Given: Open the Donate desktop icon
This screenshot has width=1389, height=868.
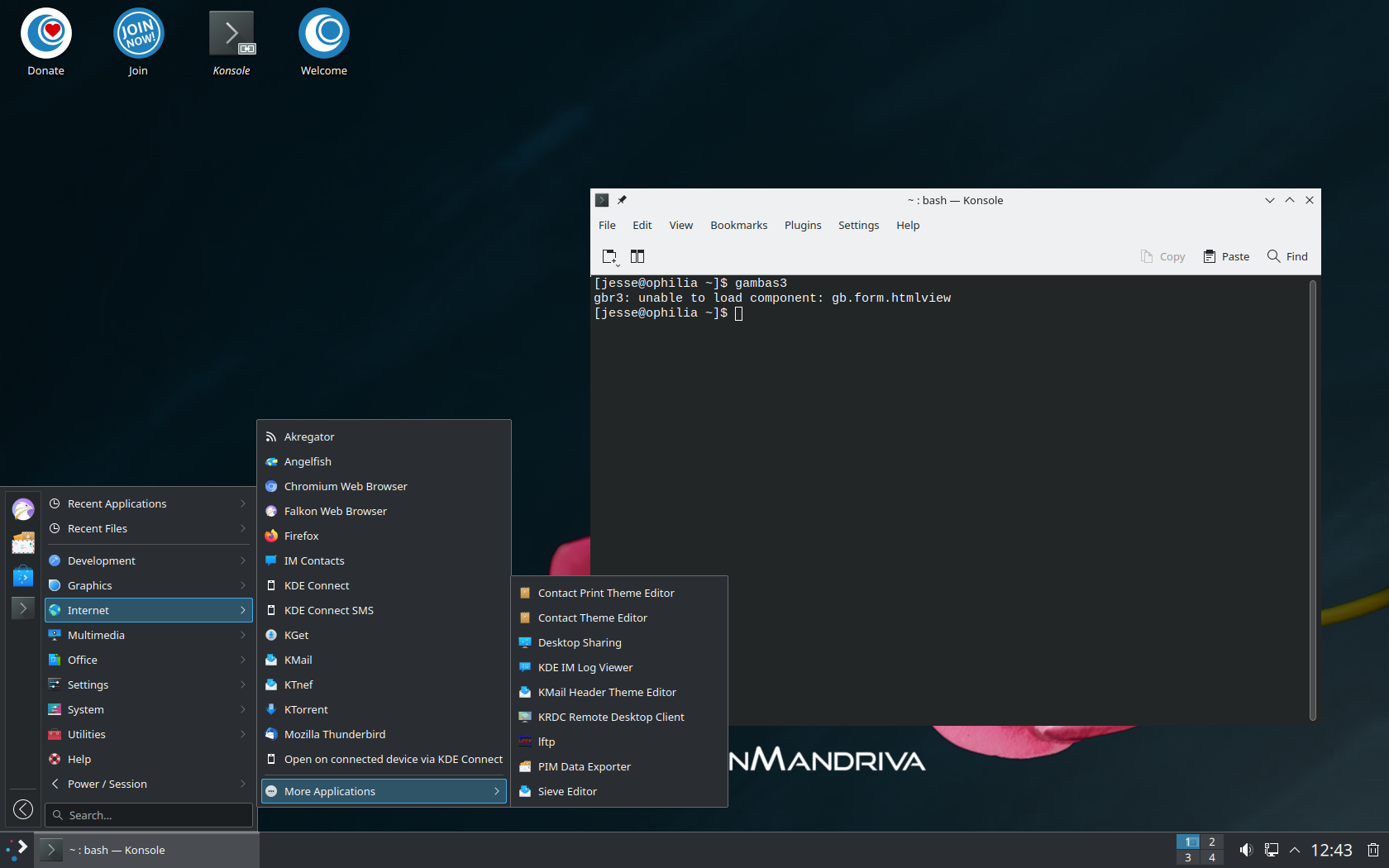Looking at the screenshot, I should [46, 43].
